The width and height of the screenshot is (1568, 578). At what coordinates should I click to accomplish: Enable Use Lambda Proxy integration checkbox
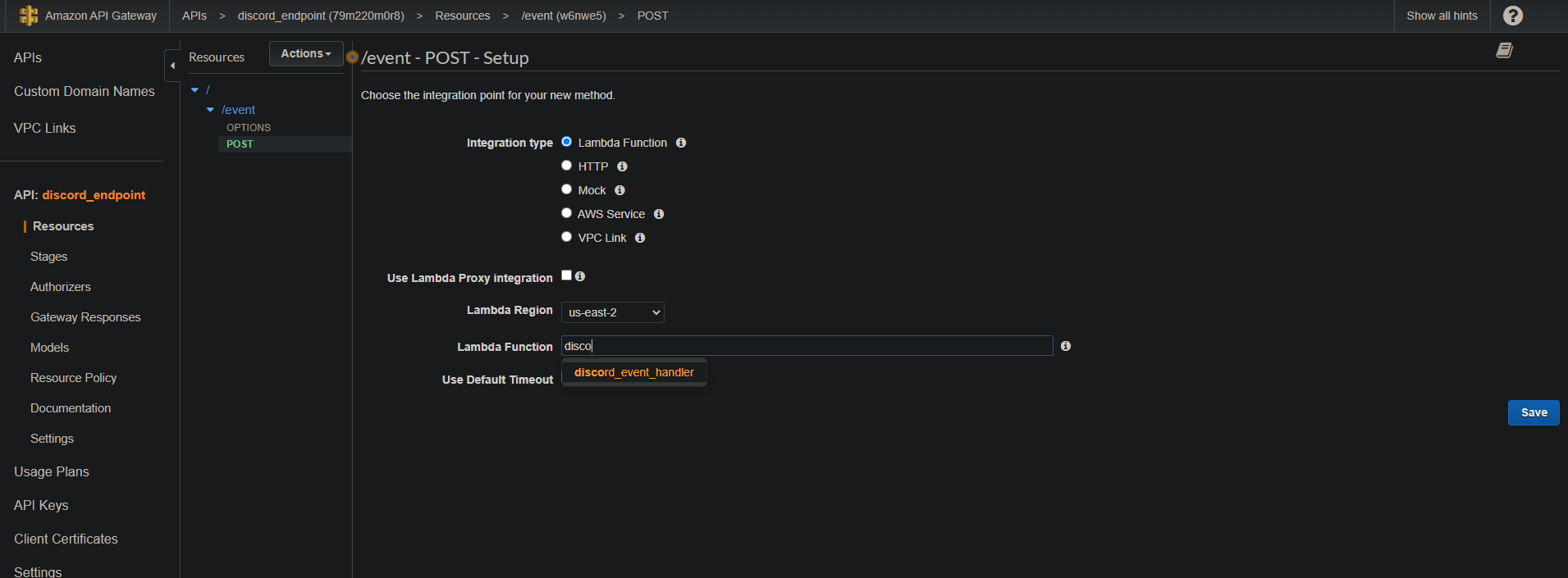point(566,275)
